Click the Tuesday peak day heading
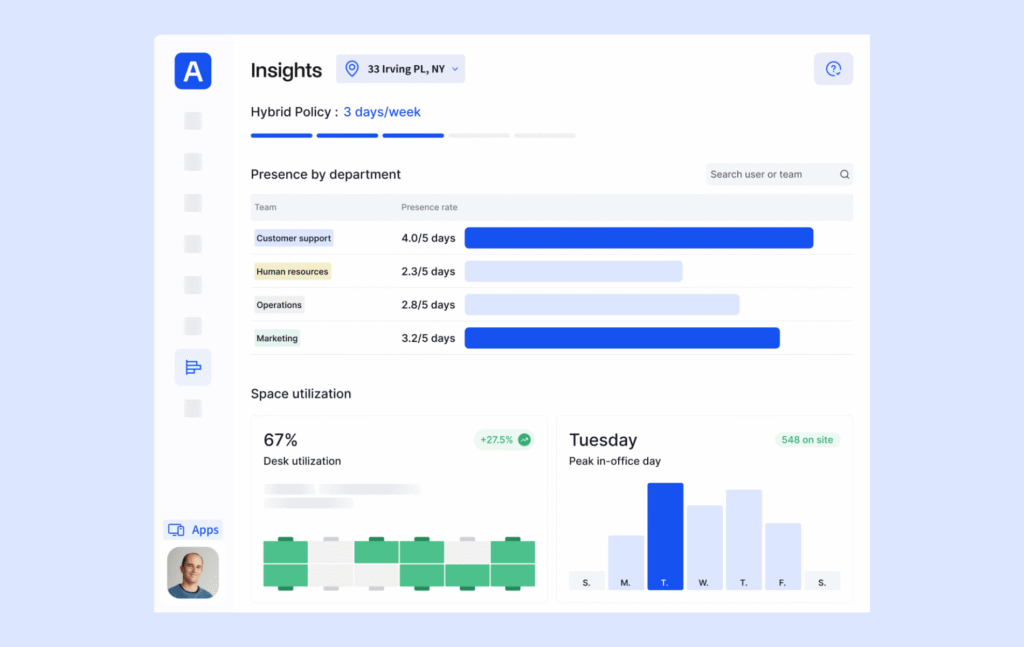The width and height of the screenshot is (1024, 647). (x=603, y=440)
